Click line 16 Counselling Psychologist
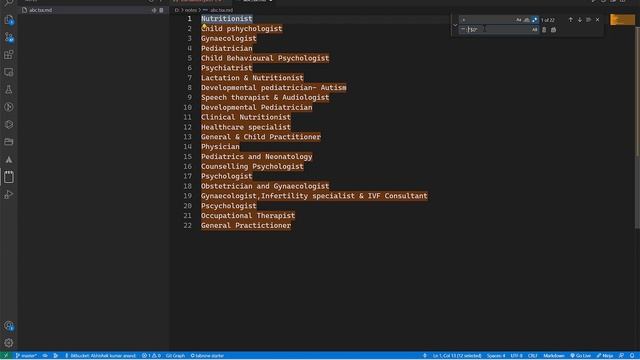640x360 pixels. click(252, 166)
